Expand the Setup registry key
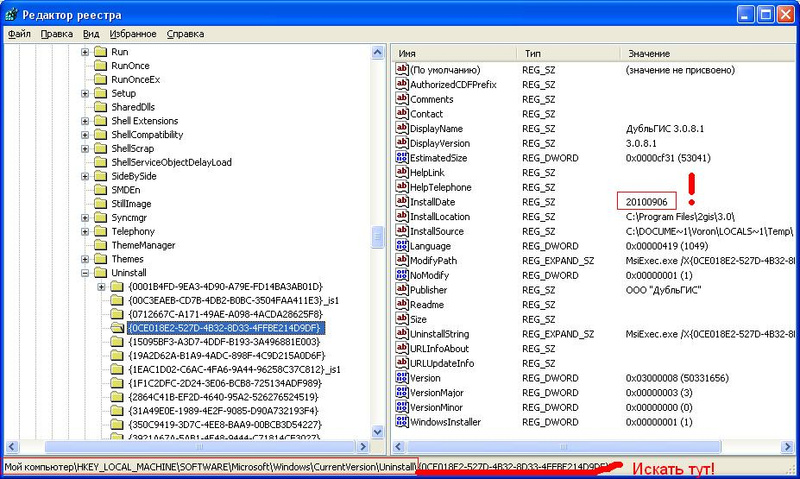 tap(85, 93)
